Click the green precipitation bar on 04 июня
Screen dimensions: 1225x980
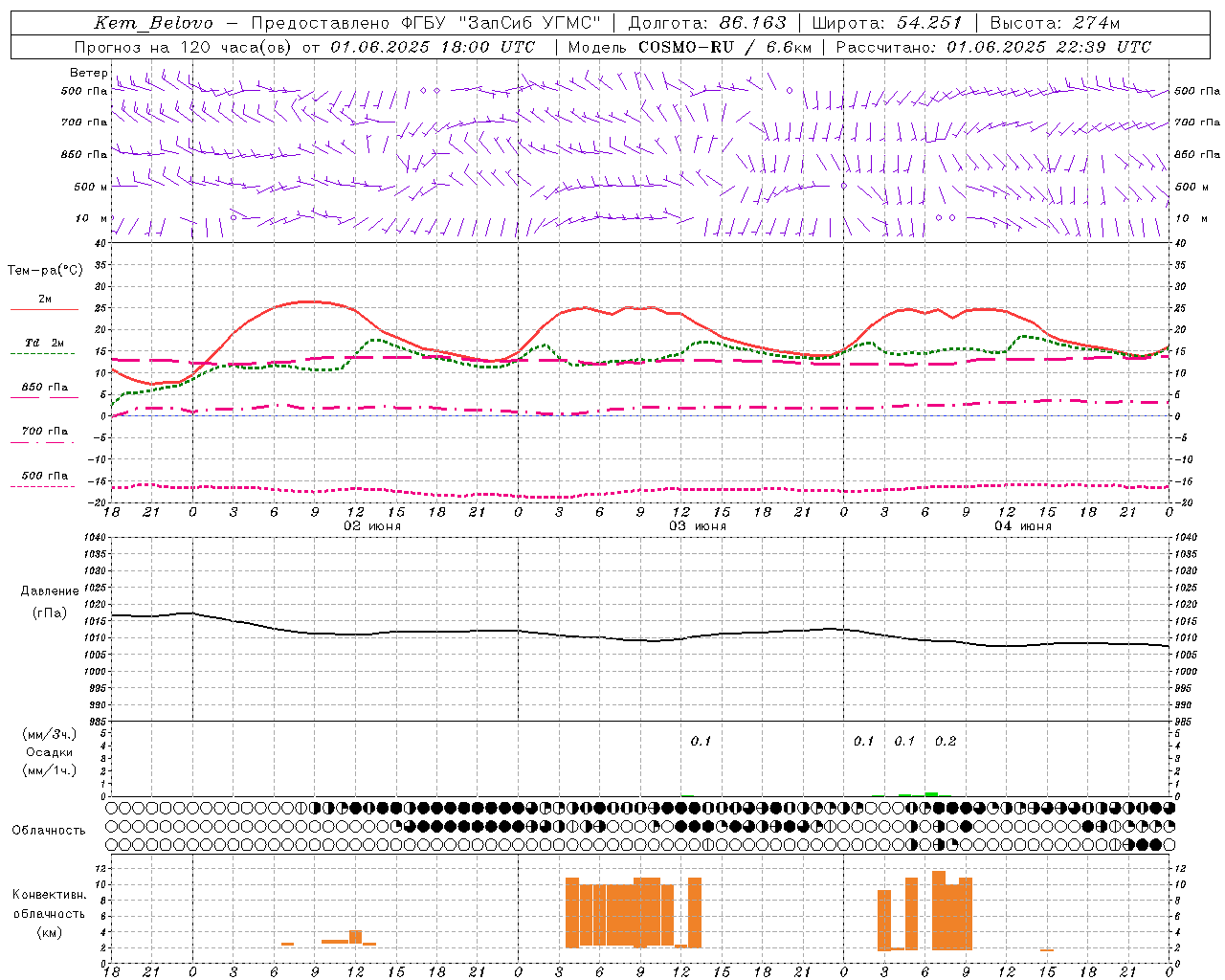(x=931, y=794)
